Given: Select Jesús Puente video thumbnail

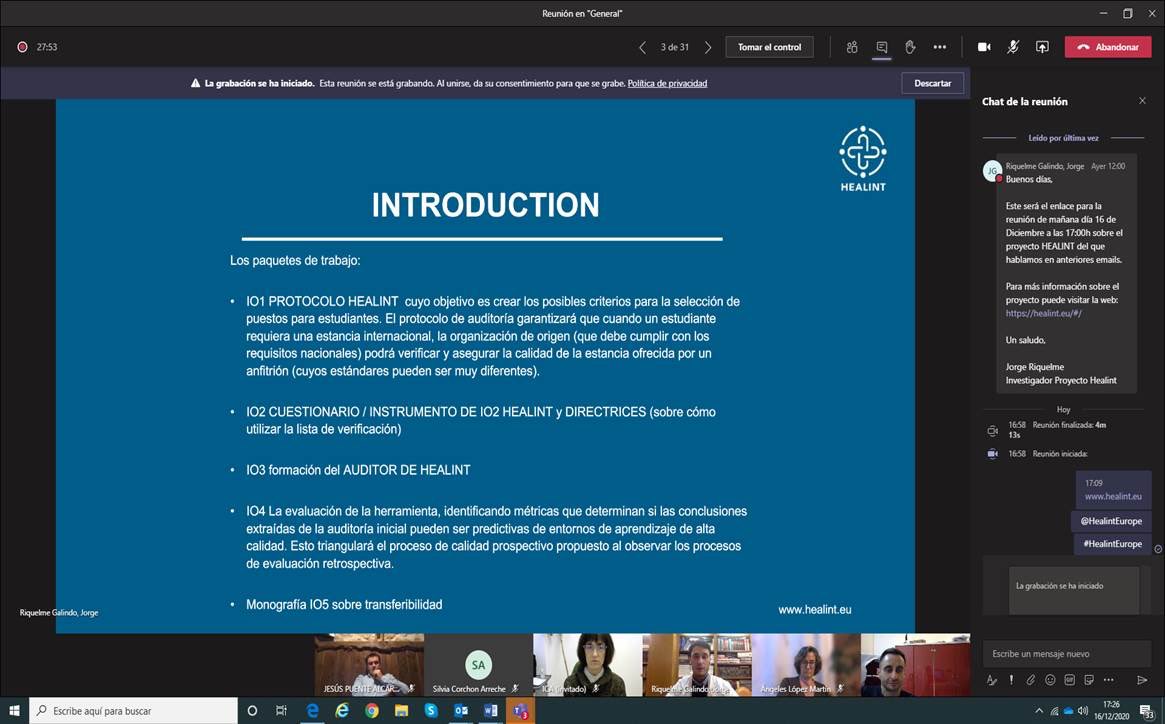Looking at the screenshot, I should (369, 665).
